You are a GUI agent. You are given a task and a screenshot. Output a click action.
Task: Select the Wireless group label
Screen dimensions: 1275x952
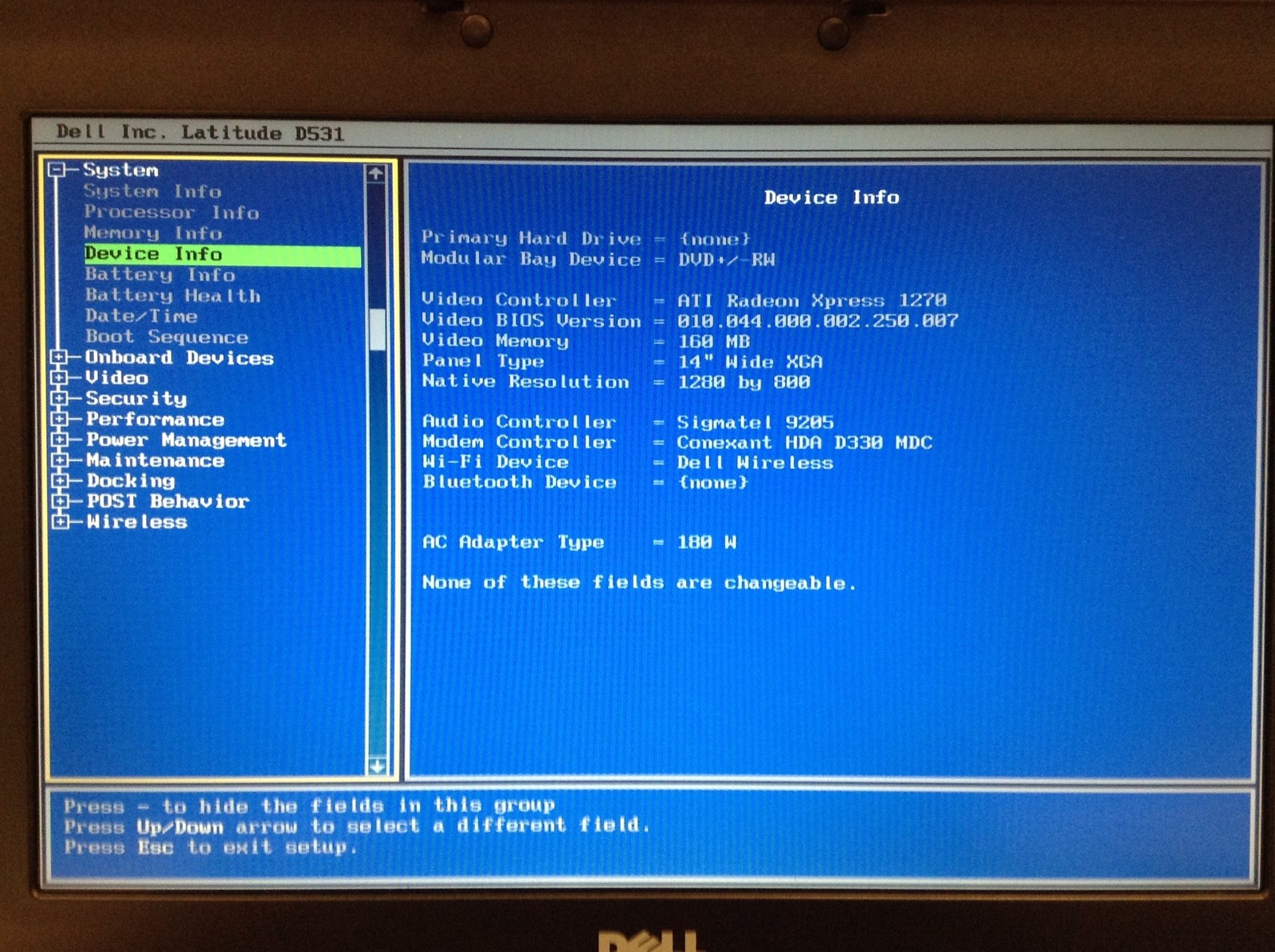click(136, 522)
